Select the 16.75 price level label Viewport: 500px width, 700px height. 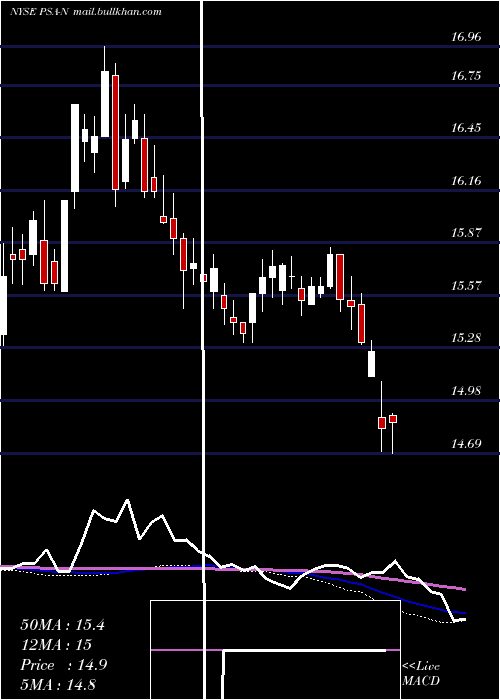point(466,75)
